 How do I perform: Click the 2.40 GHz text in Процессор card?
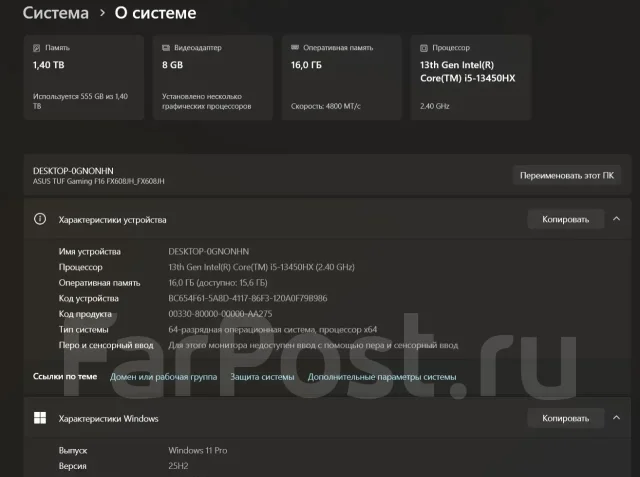coord(435,106)
